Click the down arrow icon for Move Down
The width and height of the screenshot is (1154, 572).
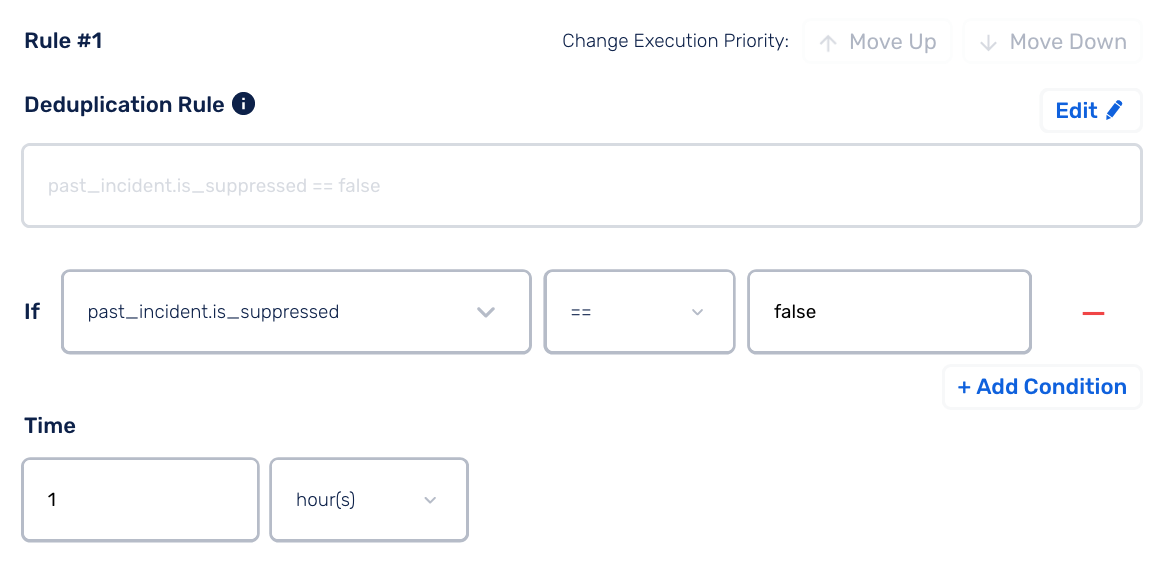(x=988, y=42)
